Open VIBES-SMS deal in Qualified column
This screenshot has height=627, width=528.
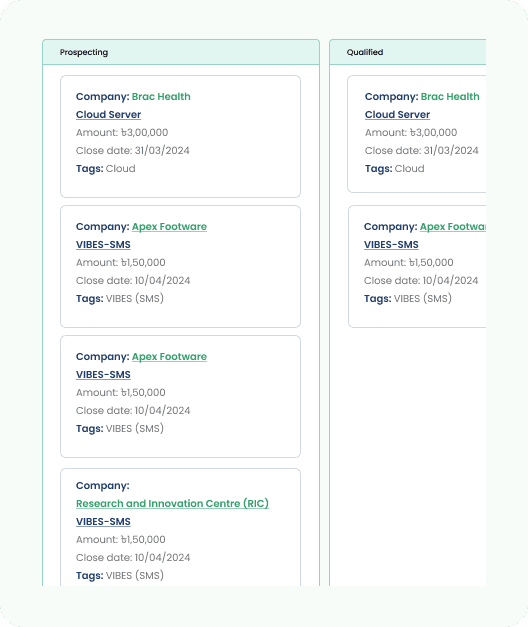(x=391, y=244)
